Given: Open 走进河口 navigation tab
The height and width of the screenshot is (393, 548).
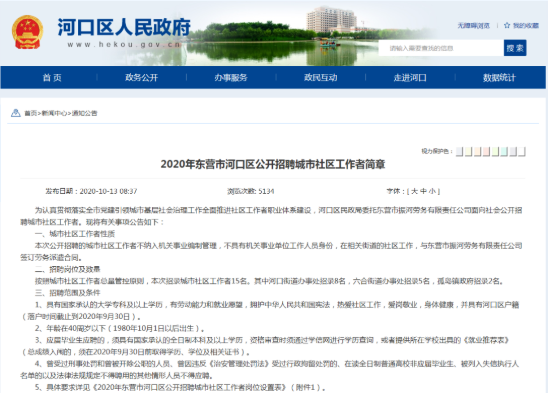Looking at the screenshot, I should pyautogui.click(x=410, y=78).
